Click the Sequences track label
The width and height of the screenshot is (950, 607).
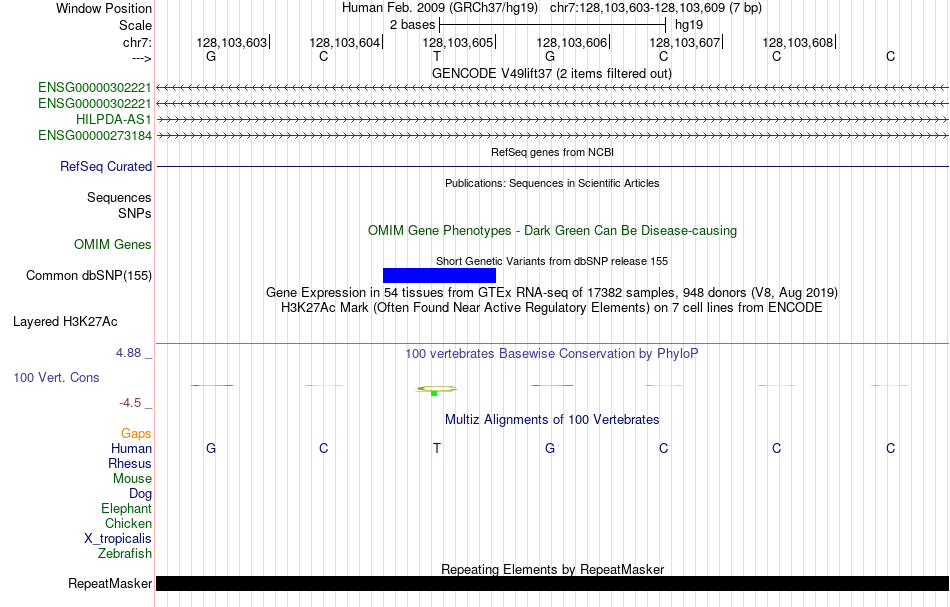point(119,197)
